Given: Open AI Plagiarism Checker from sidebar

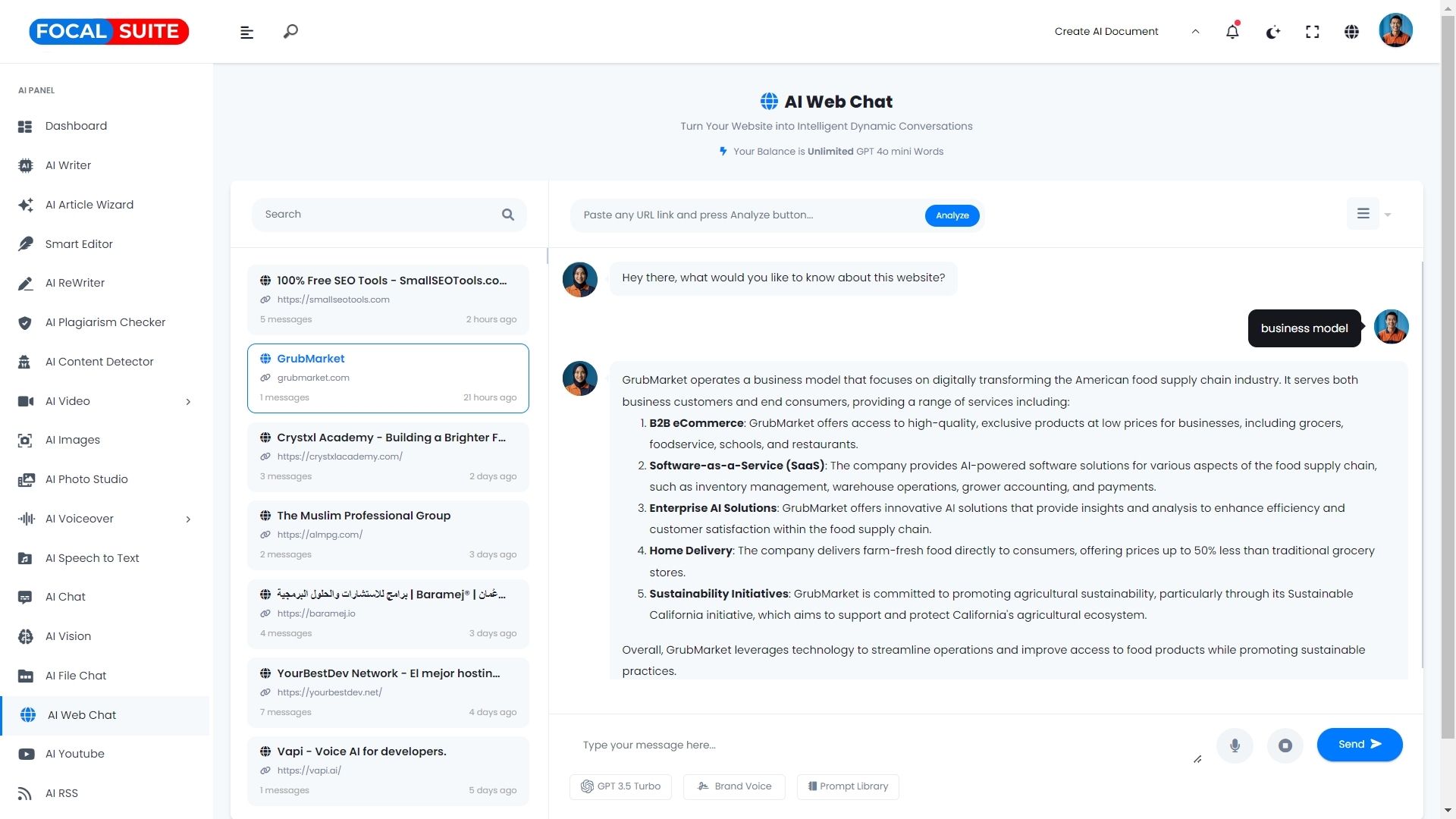Looking at the screenshot, I should click(x=105, y=322).
